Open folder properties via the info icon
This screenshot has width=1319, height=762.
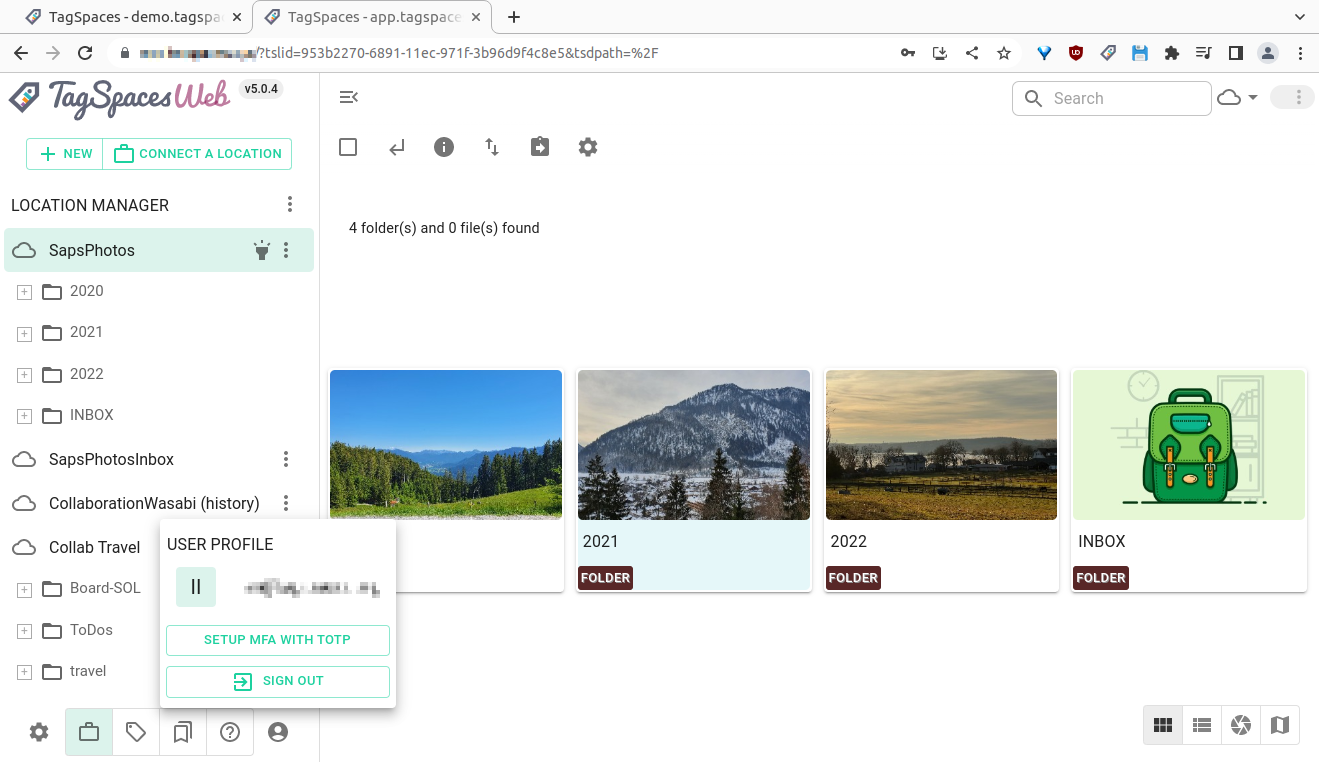[444, 147]
